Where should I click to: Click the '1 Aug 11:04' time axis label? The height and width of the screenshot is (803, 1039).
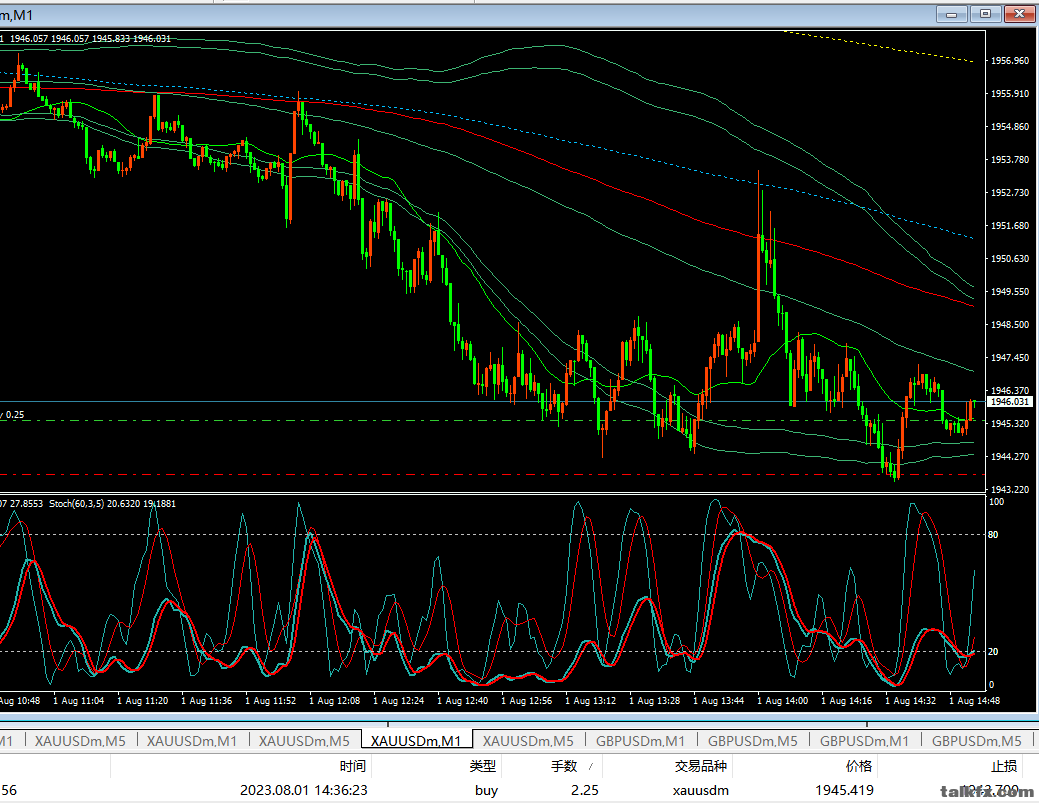(x=78, y=700)
